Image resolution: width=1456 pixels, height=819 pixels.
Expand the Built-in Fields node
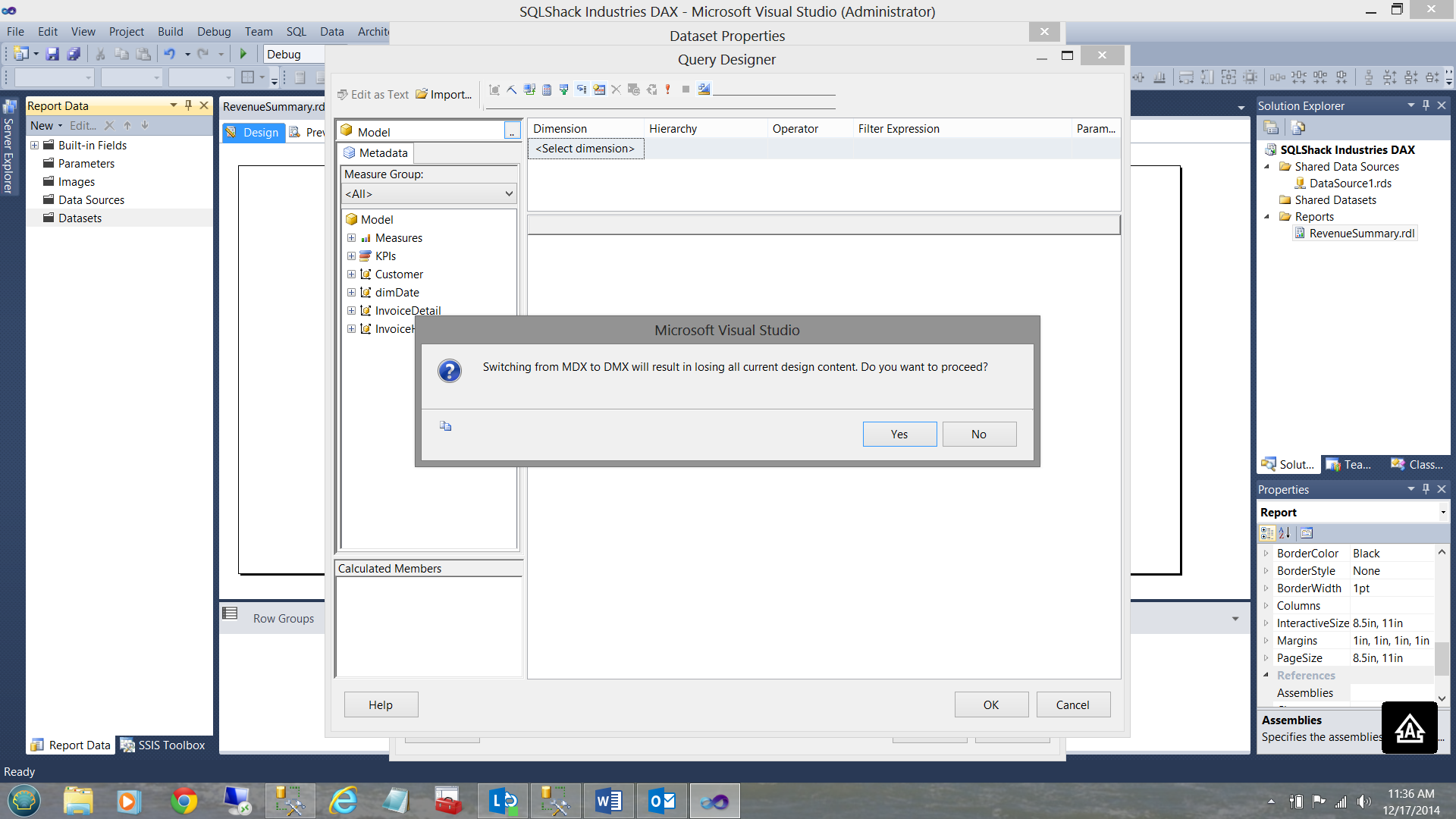[x=34, y=145]
